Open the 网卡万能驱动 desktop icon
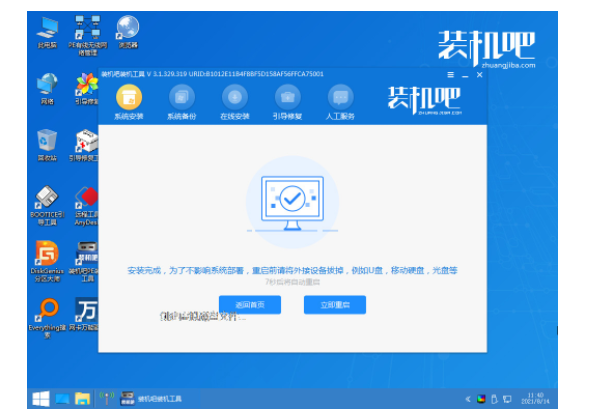Image resolution: width=597 pixels, height=419 pixels. [x=84, y=315]
